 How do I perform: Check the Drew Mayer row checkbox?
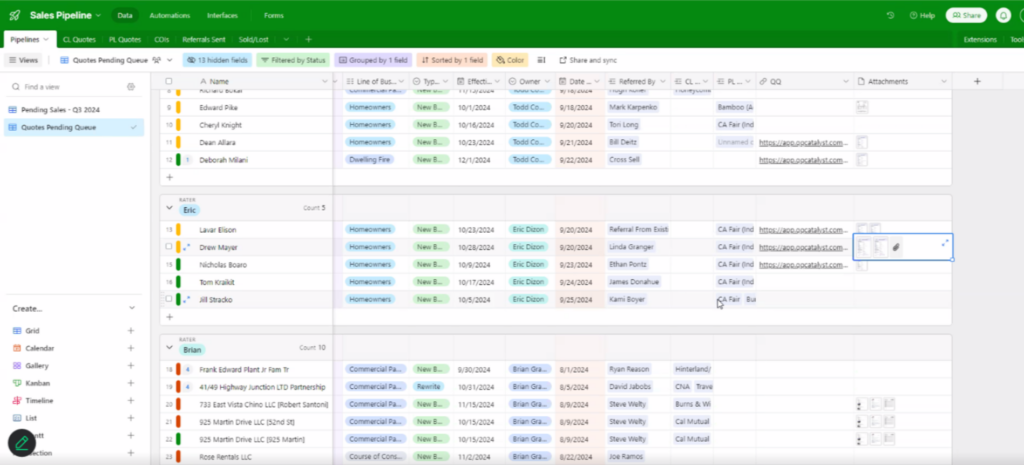click(168, 247)
